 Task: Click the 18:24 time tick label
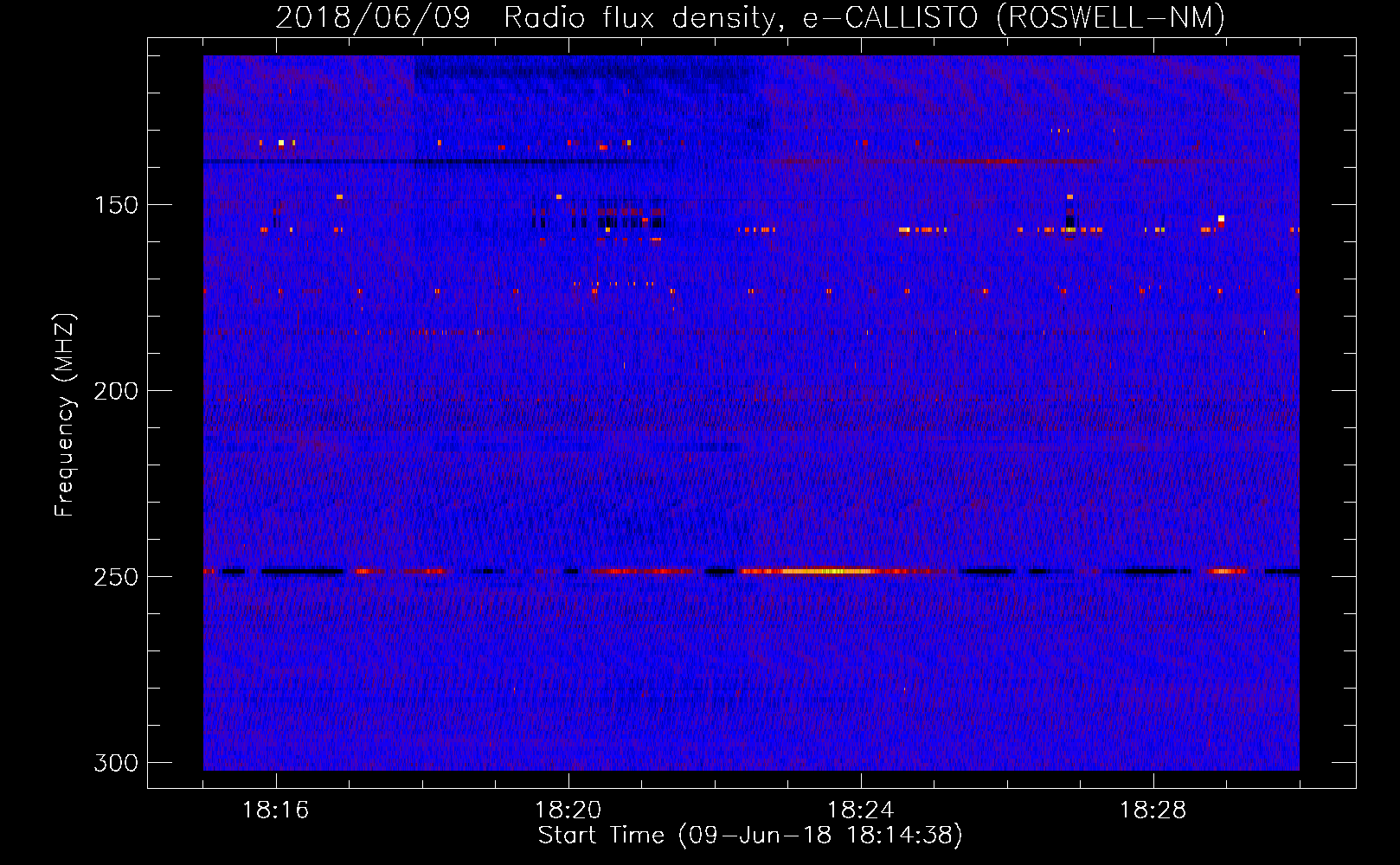coord(860,810)
